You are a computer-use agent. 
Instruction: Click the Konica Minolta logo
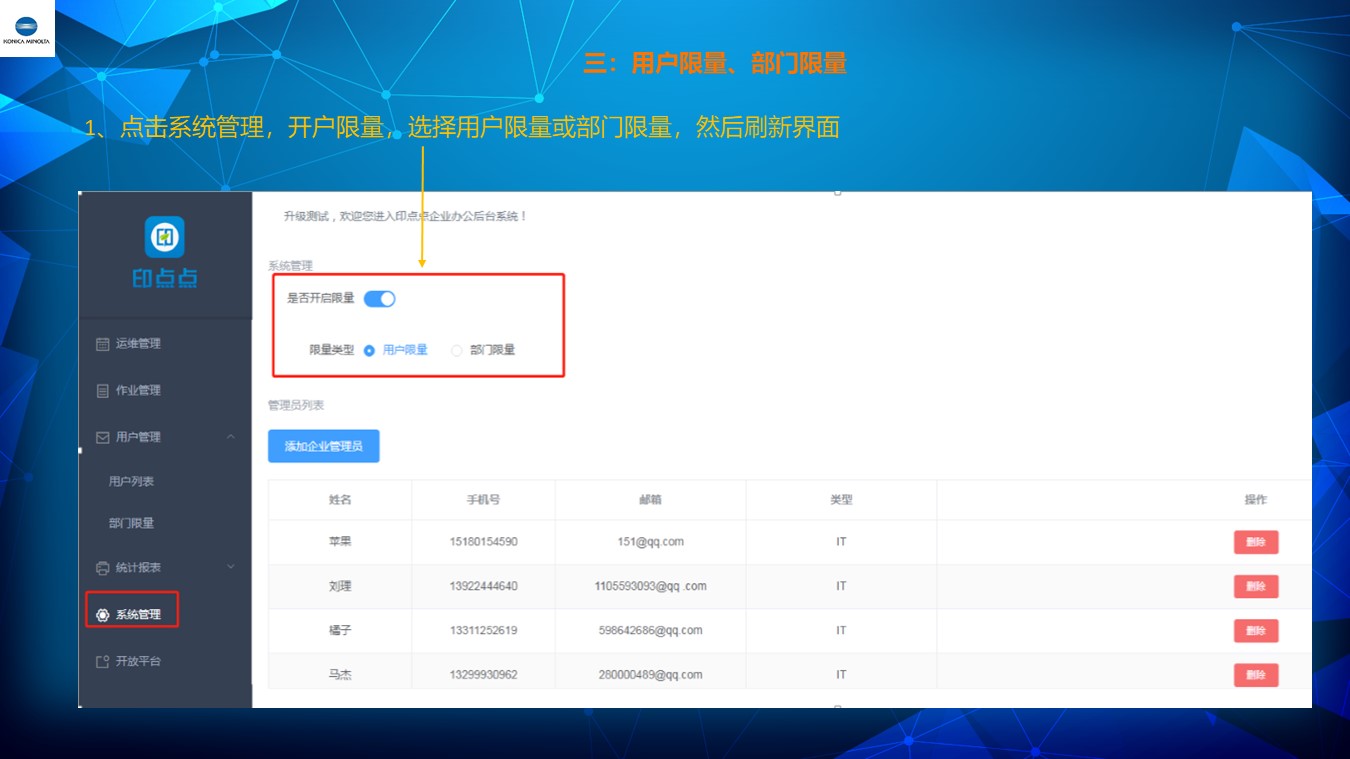click(27, 28)
